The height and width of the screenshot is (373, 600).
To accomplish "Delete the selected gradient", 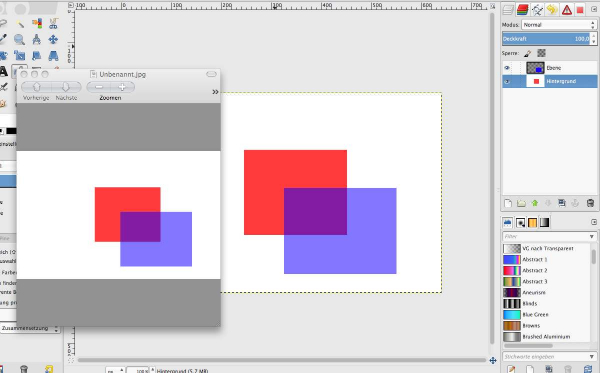I will 568,369.
